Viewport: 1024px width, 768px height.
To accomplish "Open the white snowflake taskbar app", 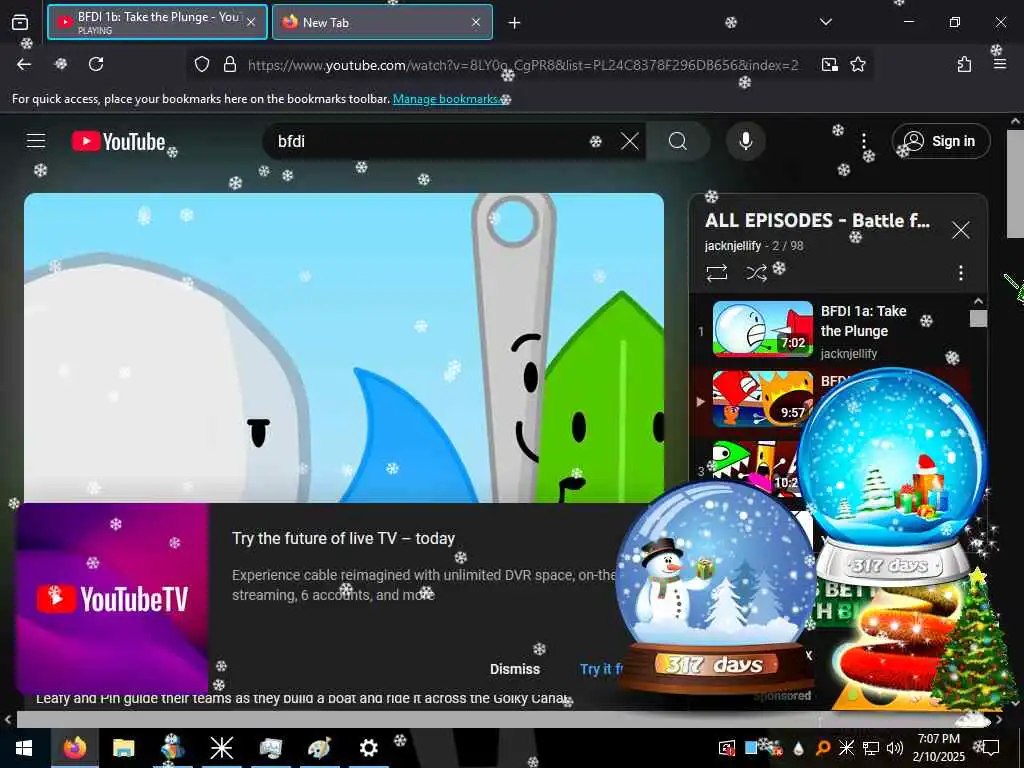I will (x=221, y=748).
